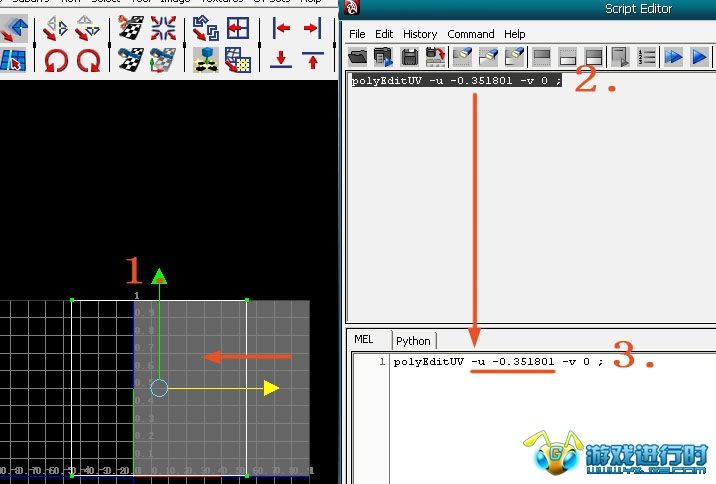Click the Clear Input eraser icon
Viewport: 716px width, 484px height.
tap(488, 57)
